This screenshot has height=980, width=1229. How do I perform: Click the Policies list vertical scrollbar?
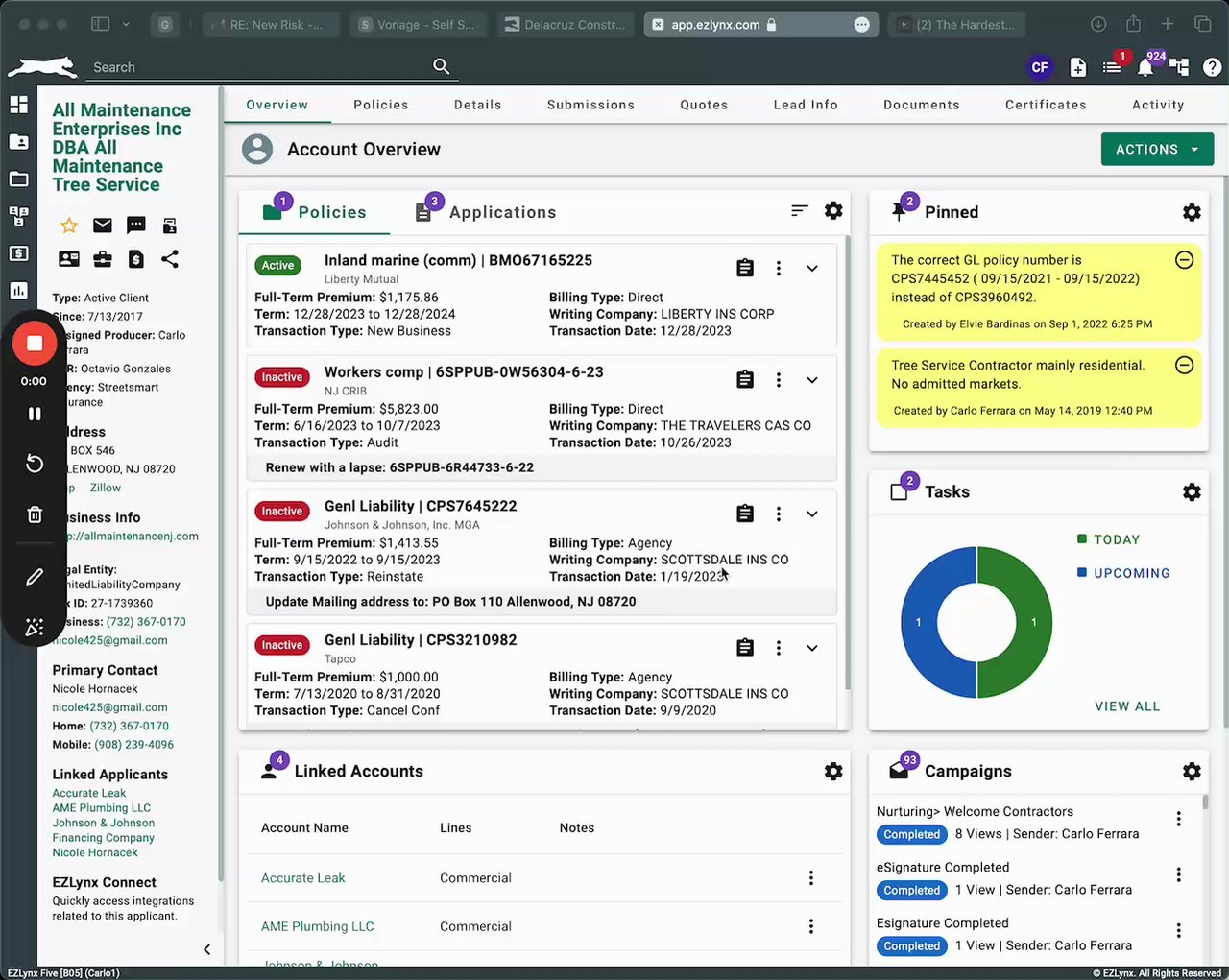[x=847, y=461]
